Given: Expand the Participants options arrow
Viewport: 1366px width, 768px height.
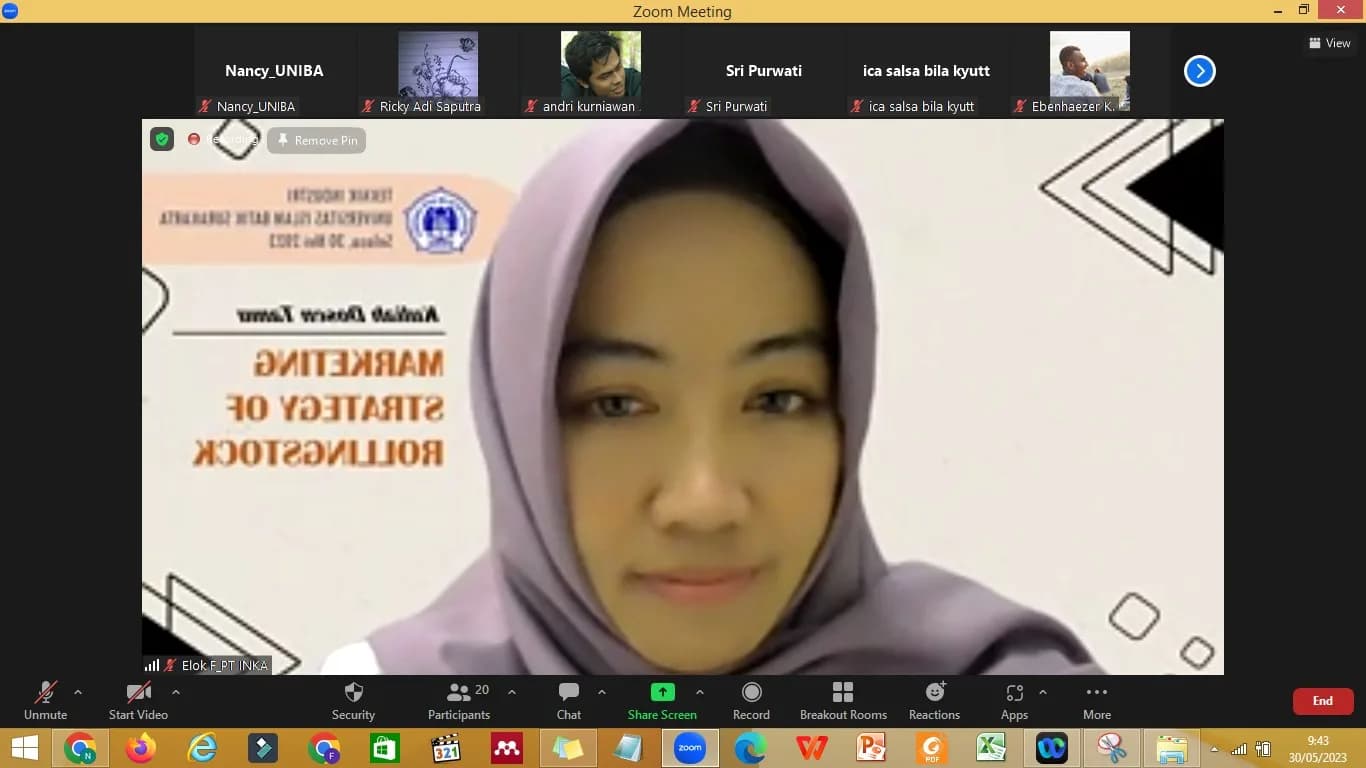Looking at the screenshot, I should (512, 692).
